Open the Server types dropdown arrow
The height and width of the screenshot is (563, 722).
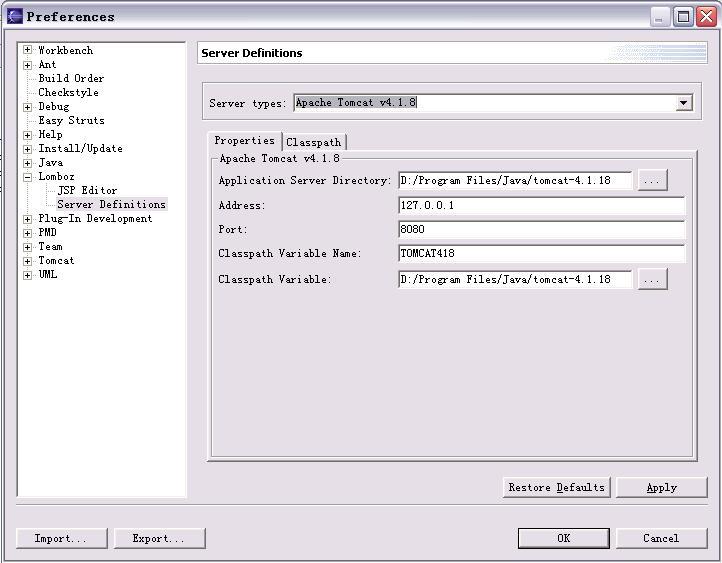pyautogui.click(x=684, y=103)
